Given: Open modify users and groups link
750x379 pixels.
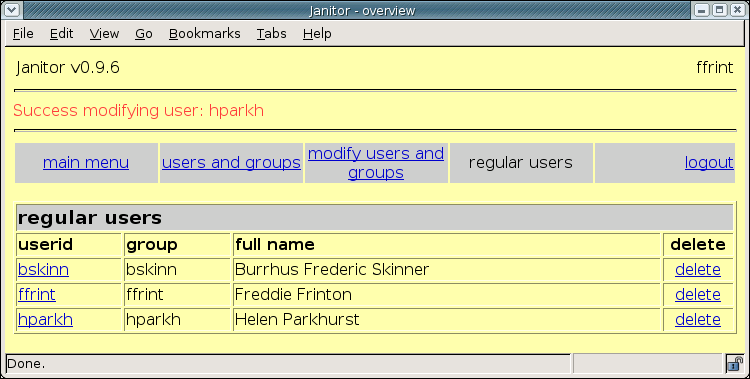Looking at the screenshot, I should (376, 163).
